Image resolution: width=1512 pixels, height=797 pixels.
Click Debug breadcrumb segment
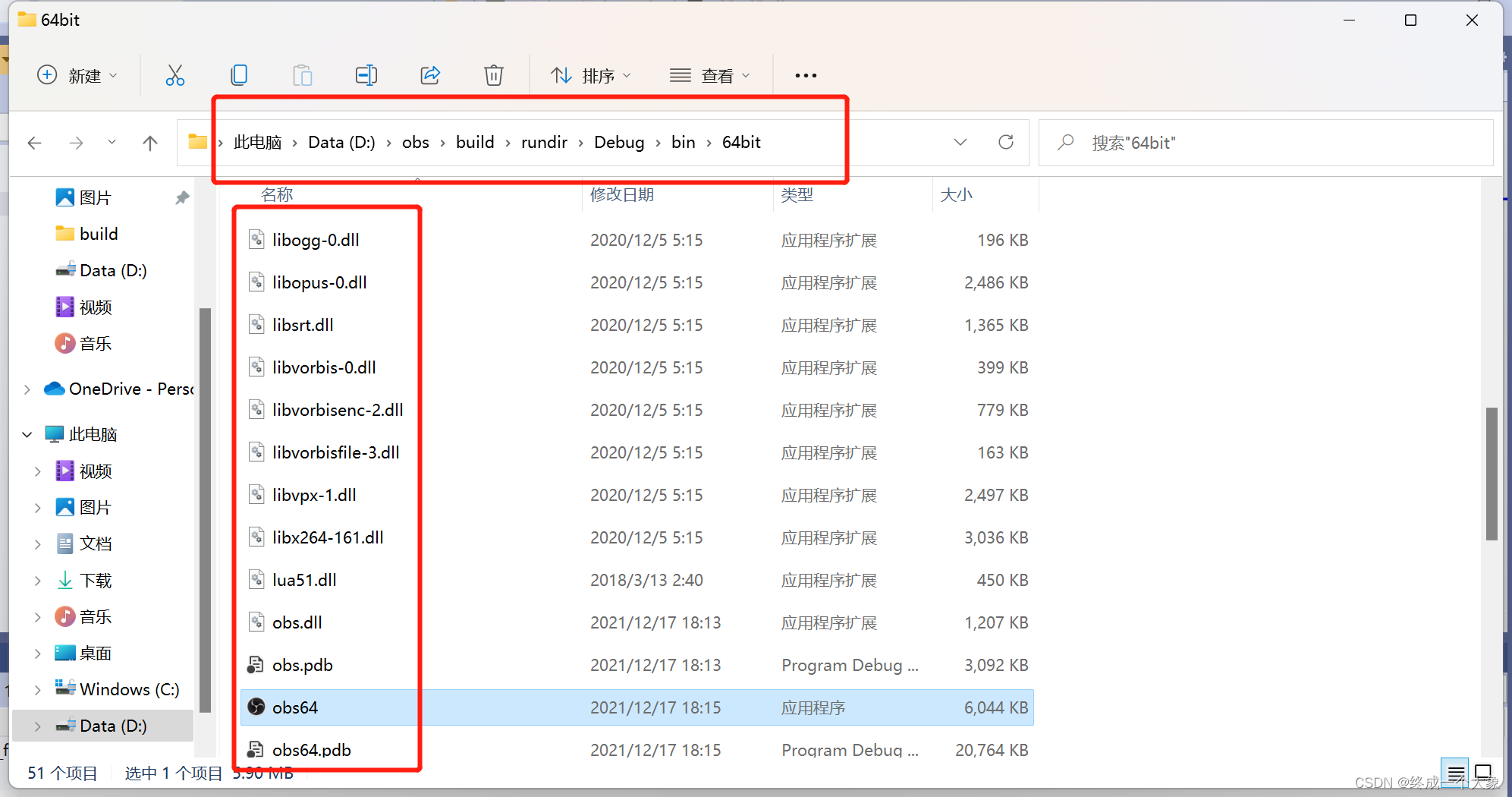pos(619,142)
